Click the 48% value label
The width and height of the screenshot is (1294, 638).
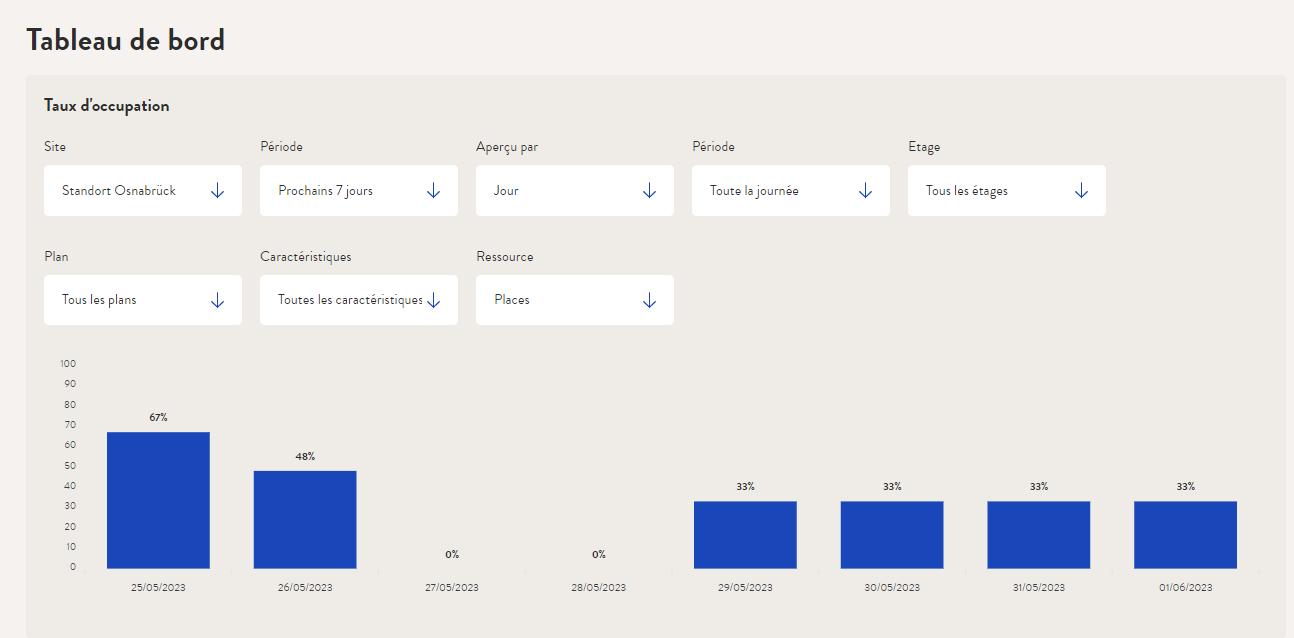coord(305,456)
